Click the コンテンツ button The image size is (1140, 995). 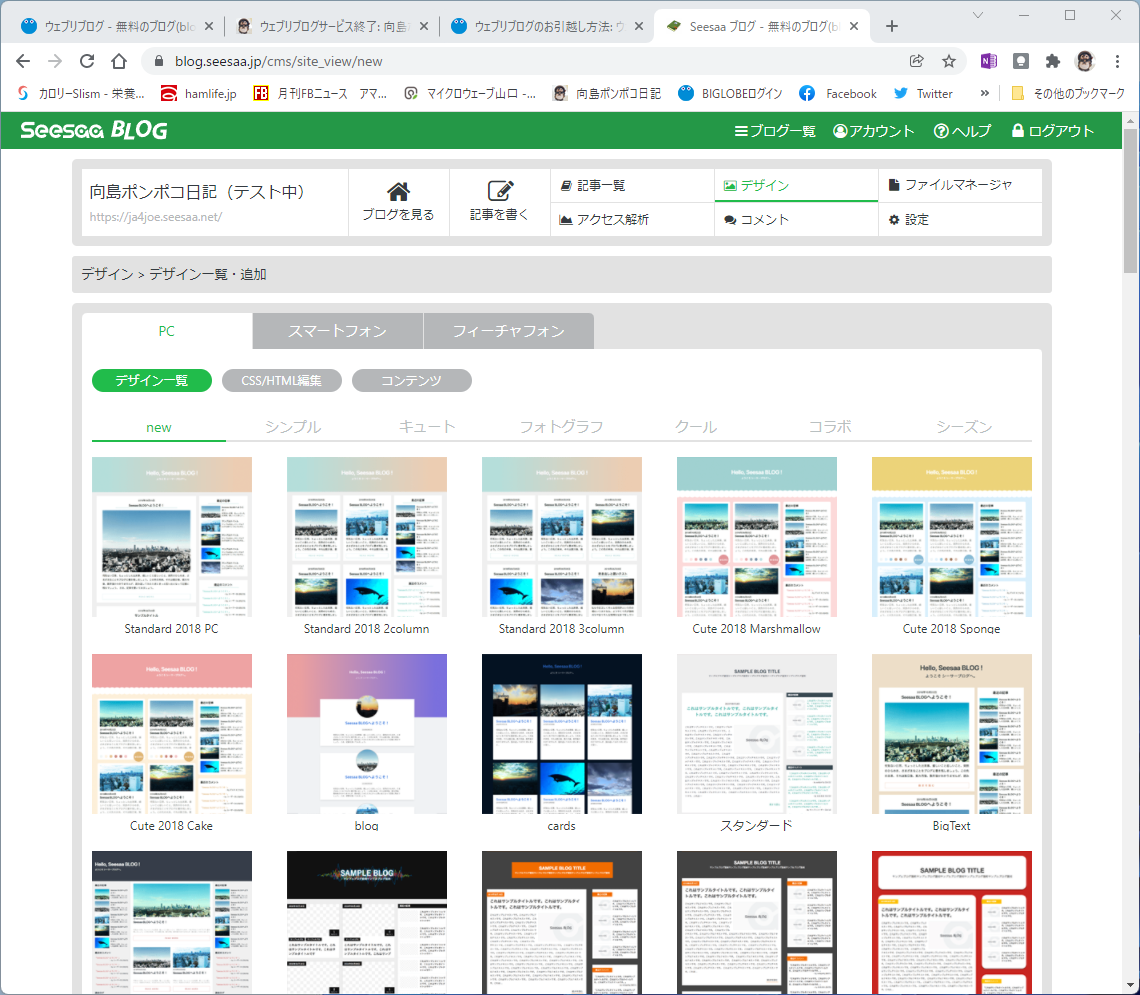[412, 380]
